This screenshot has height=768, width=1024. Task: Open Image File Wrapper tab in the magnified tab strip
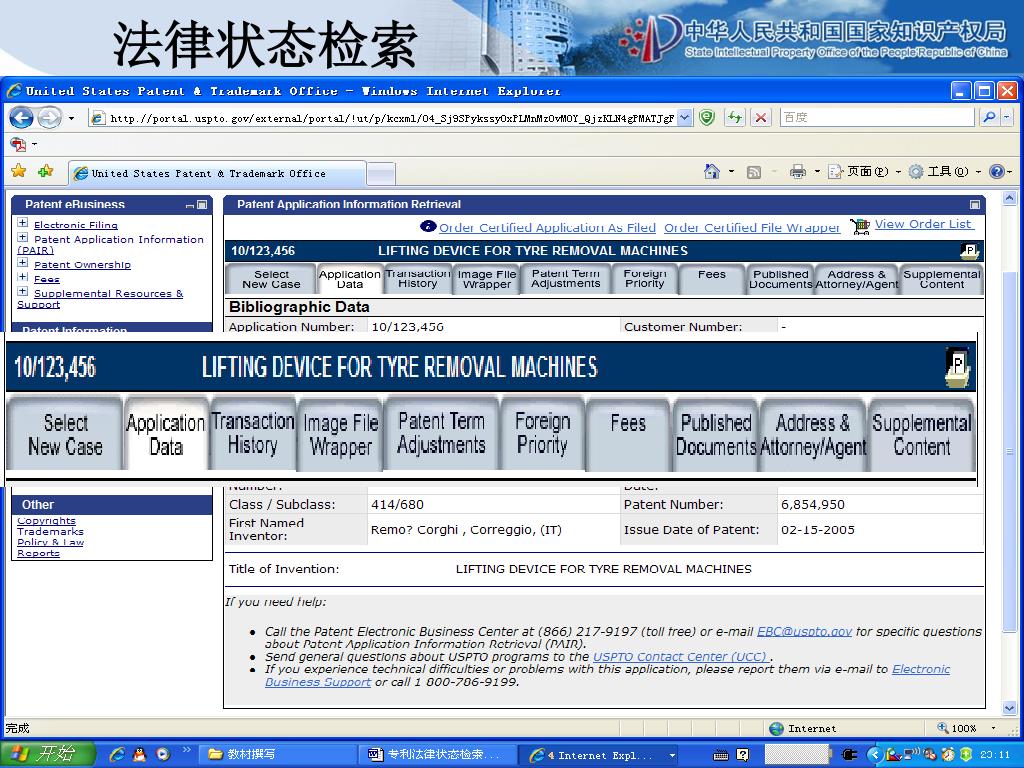pyautogui.click(x=340, y=435)
